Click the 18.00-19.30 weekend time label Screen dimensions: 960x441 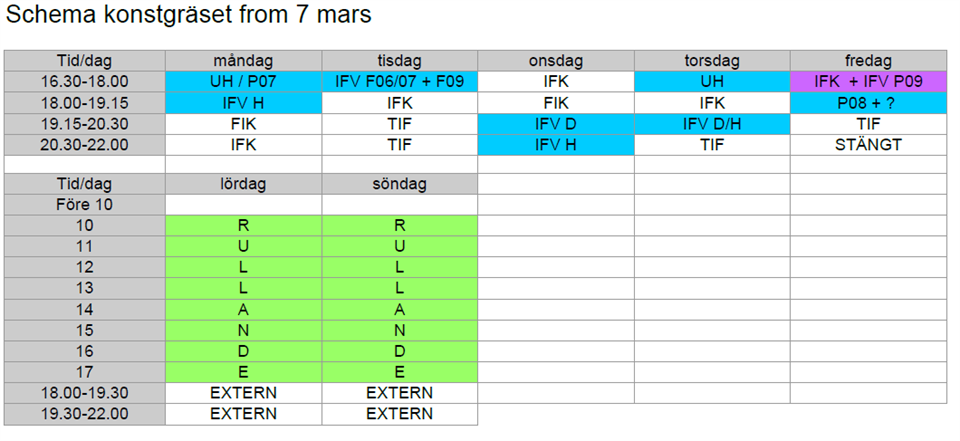point(85,392)
